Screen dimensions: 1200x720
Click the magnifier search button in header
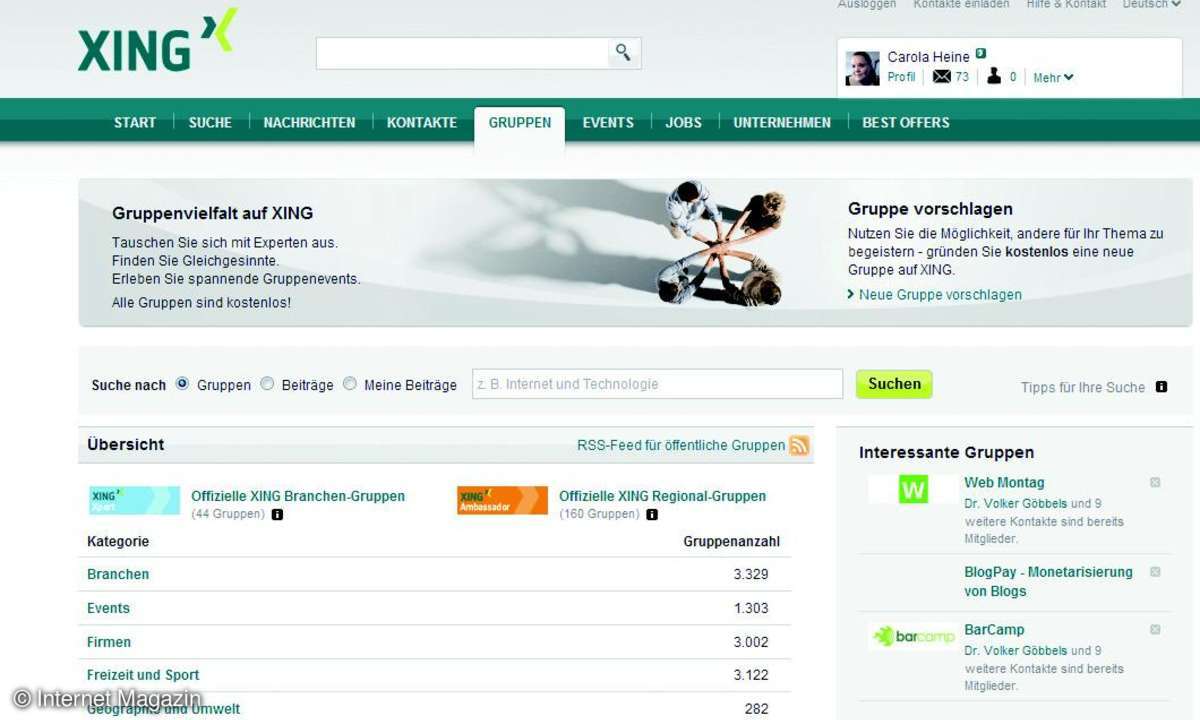[623, 53]
